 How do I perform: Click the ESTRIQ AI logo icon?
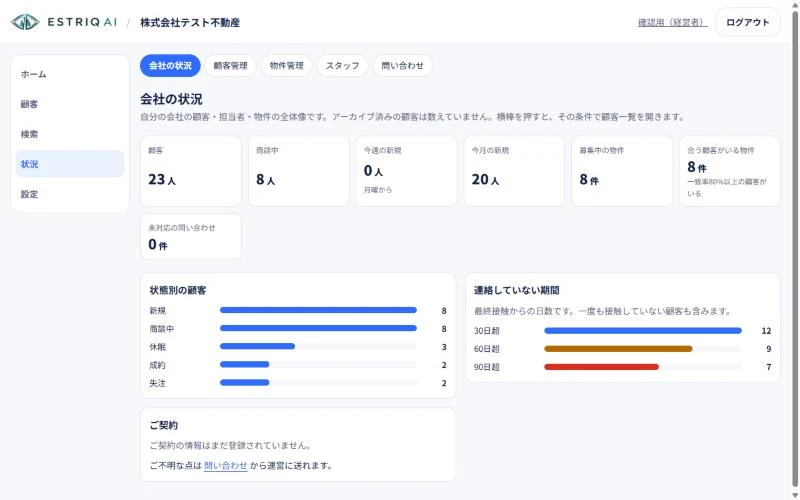tap(25, 22)
